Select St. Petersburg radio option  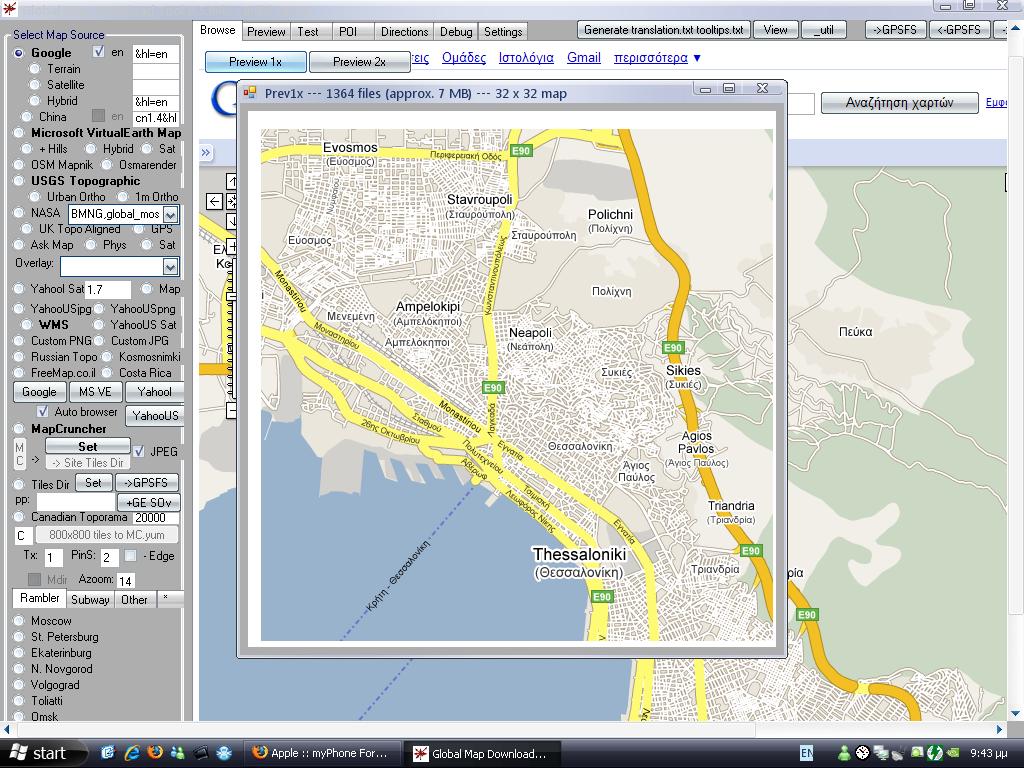coord(19,637)
